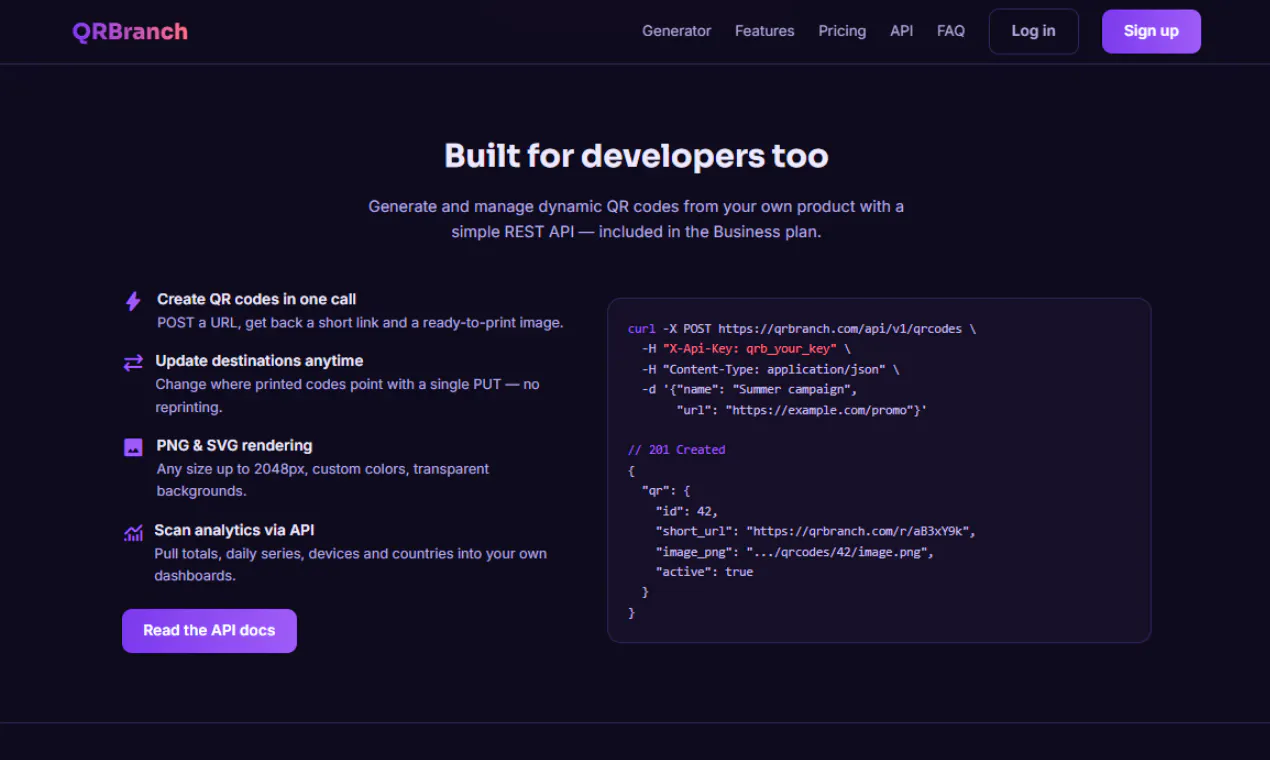Open the Features nav item

point(764,31)
